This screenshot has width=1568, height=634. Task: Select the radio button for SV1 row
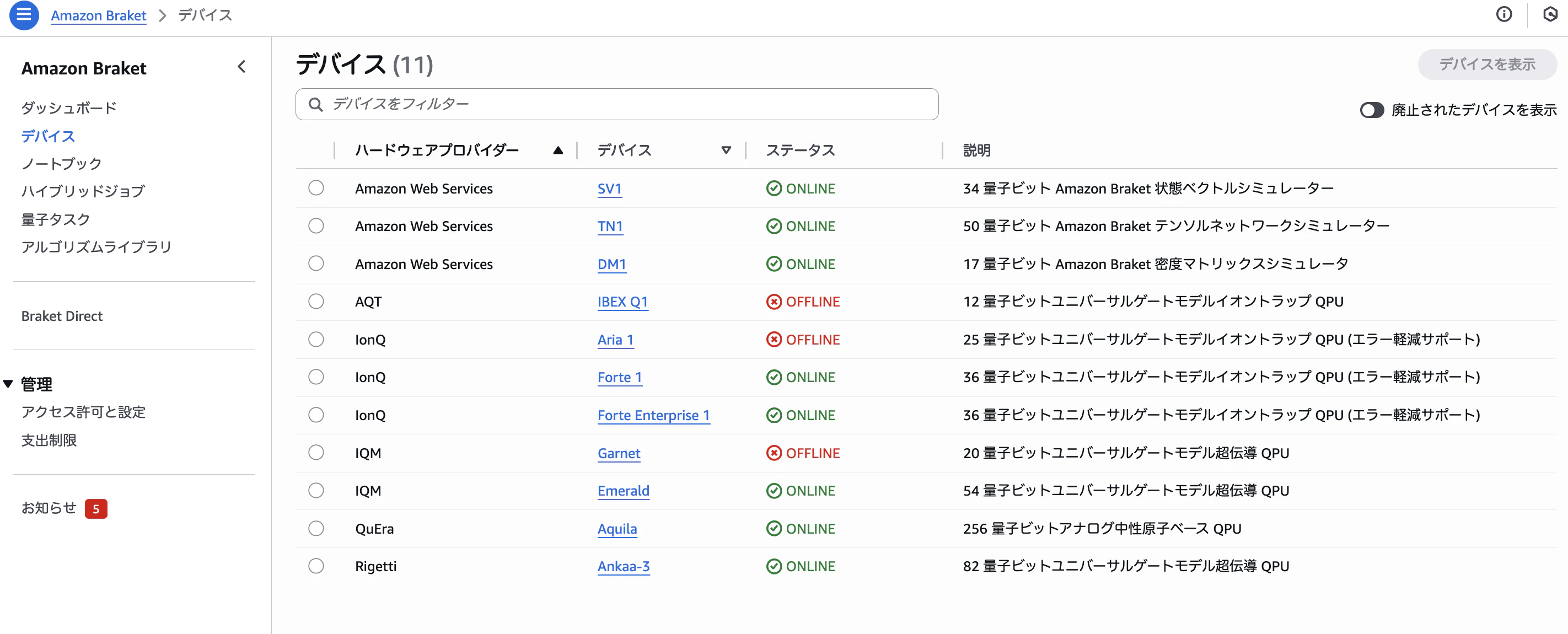click(316, 188)
